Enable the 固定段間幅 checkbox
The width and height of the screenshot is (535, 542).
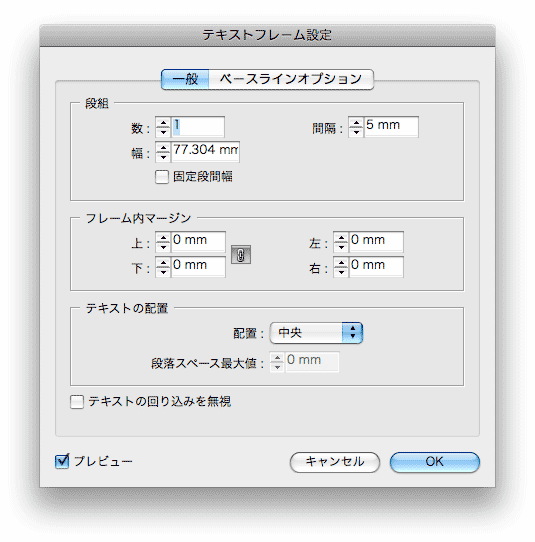(162, 177)
